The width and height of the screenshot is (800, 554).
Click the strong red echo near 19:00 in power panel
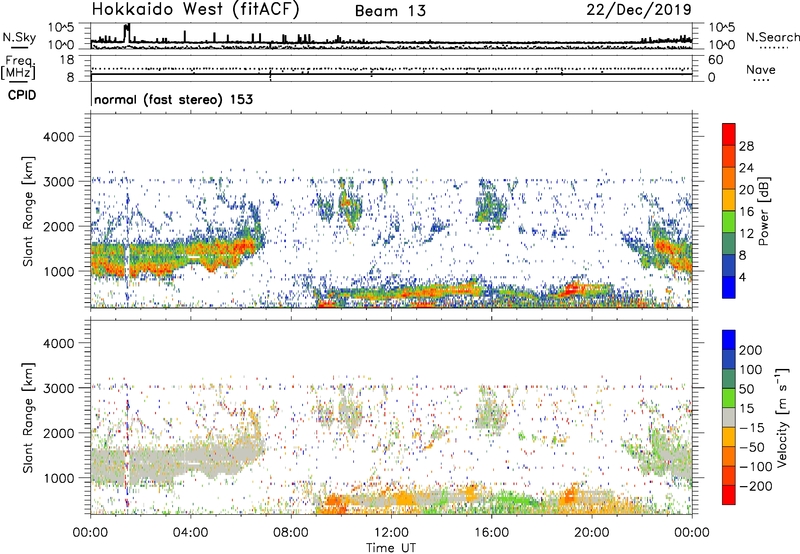point(571,289)
